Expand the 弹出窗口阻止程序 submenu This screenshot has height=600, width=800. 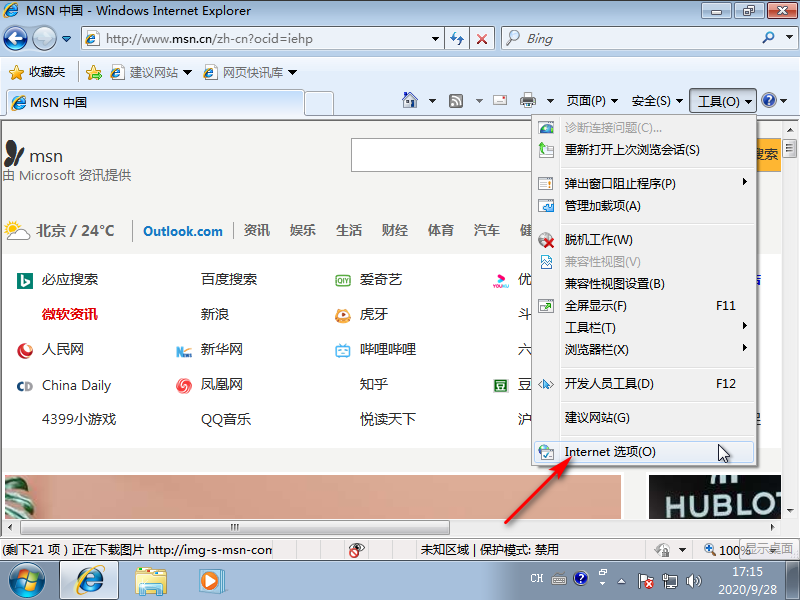(746, 183)
